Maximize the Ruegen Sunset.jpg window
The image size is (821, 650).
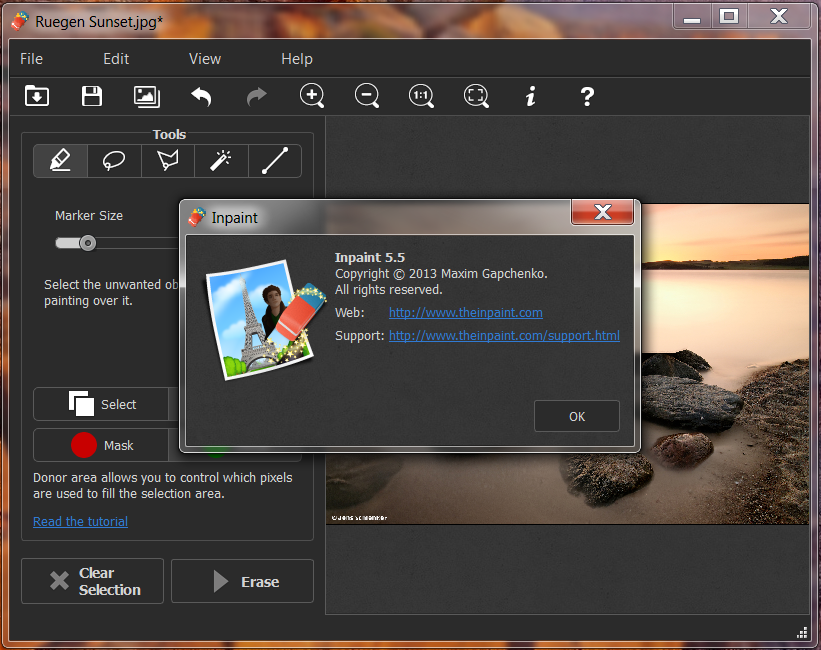pos(729,17)
